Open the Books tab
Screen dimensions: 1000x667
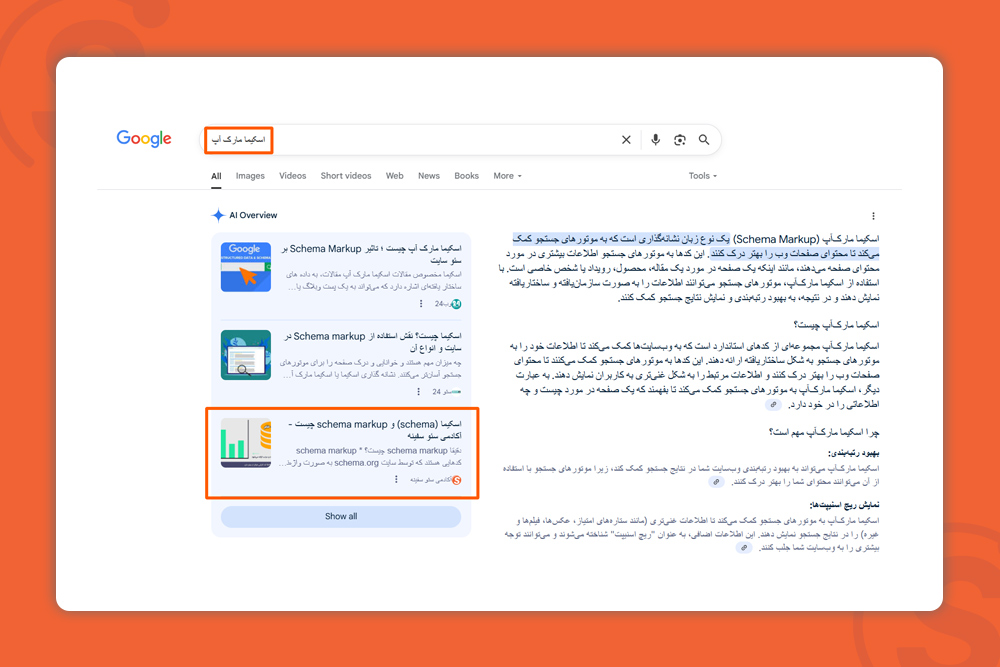point(466,176)
